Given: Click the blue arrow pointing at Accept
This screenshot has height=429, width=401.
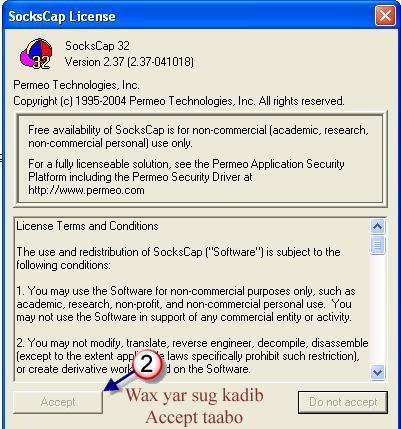Looking at the screenshot, I should coord(121,380).
